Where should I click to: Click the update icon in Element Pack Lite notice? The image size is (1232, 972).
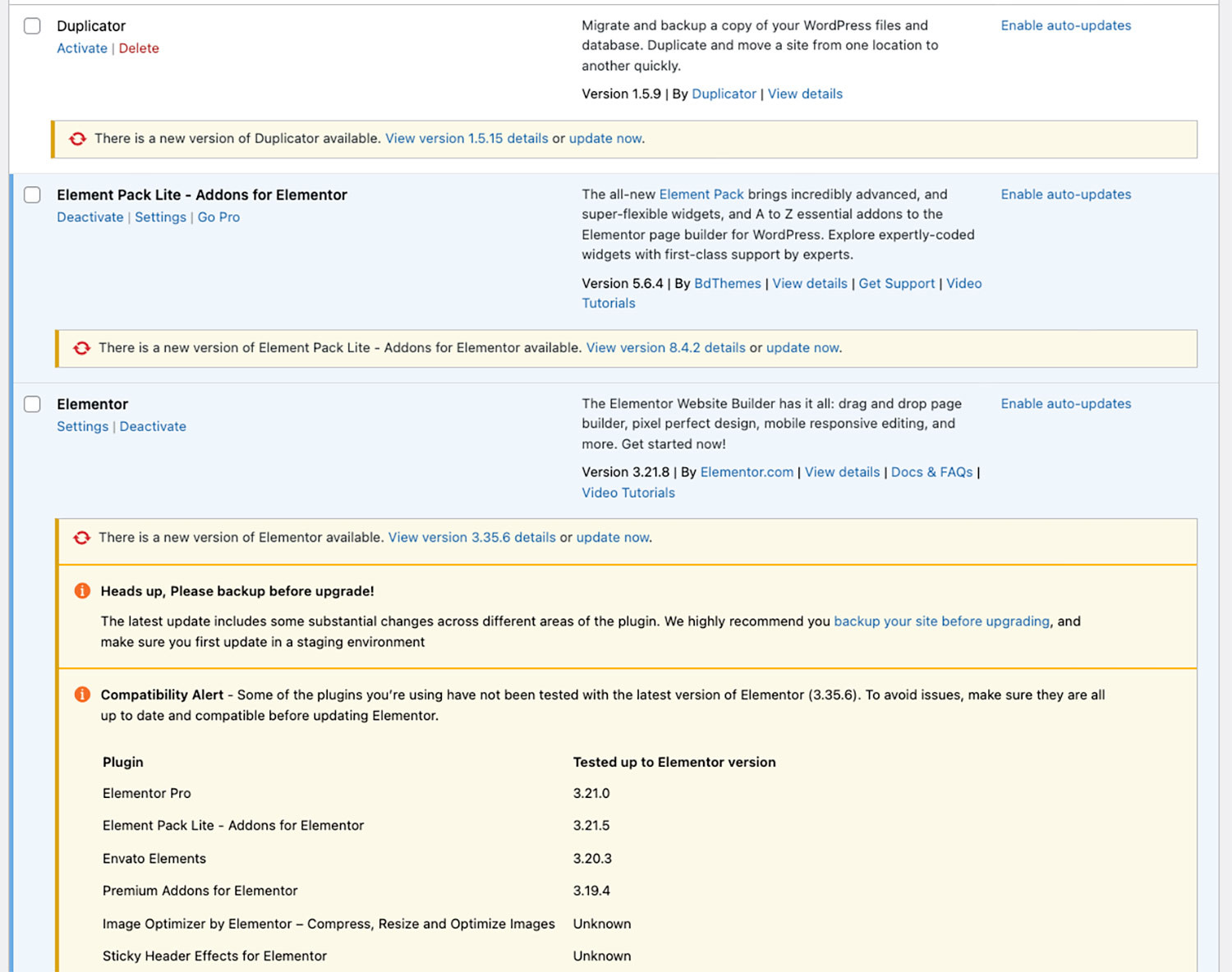(x=81, y=348)
